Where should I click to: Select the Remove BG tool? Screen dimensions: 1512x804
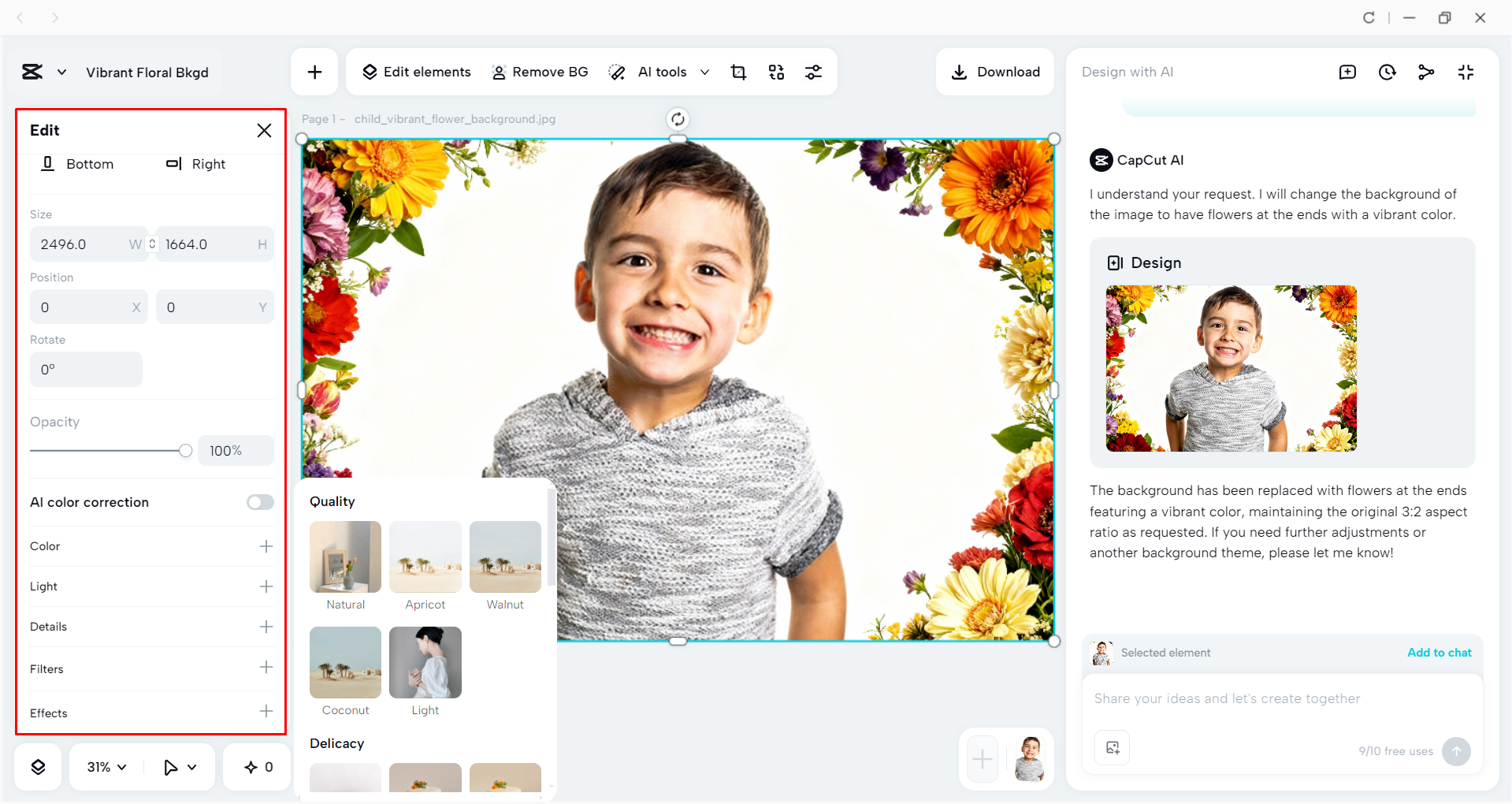pyautogui.click(x=540, y=72)
